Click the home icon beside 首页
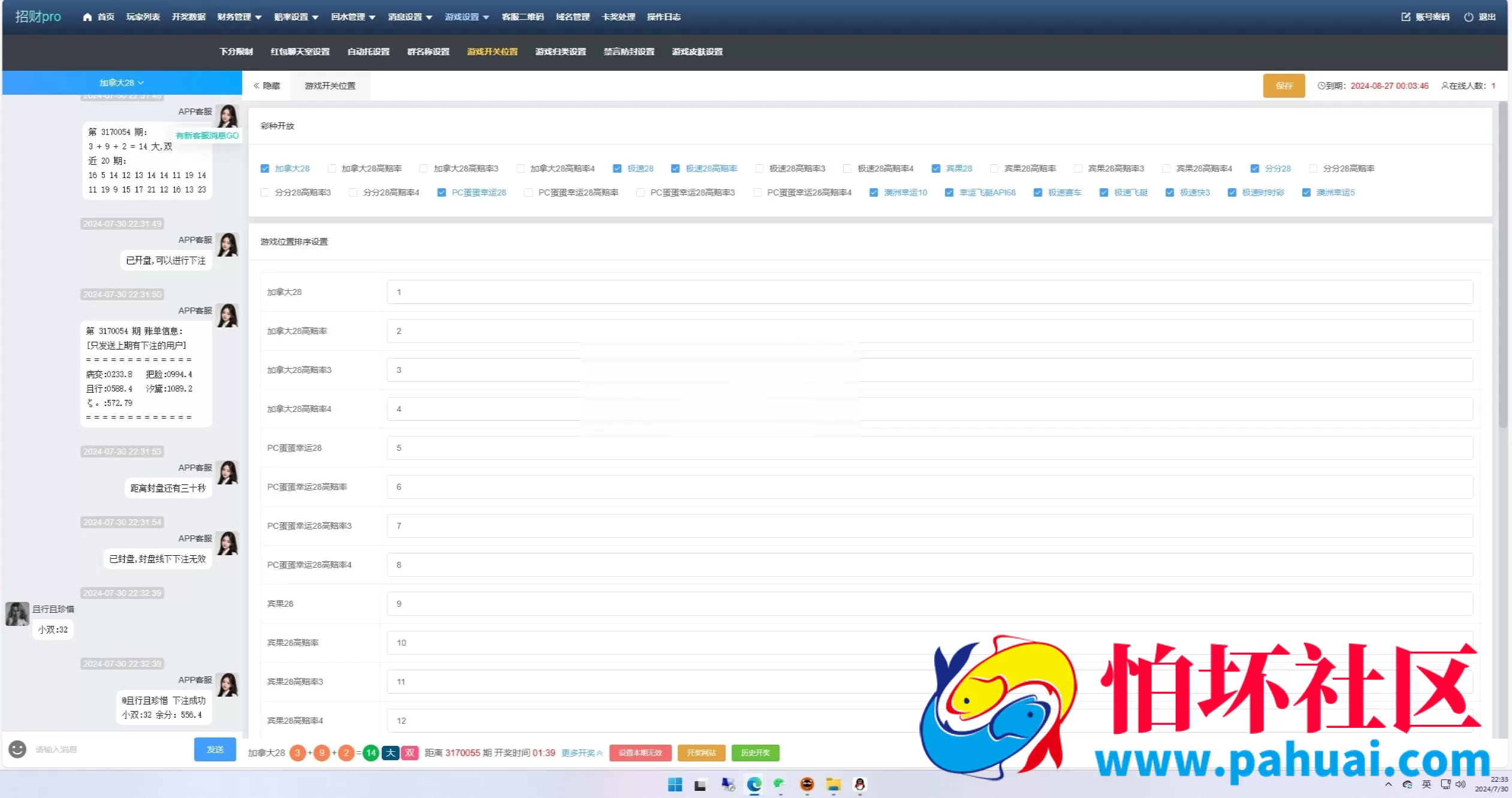The width and height of the screenshot is (1512, 798). 87,17
